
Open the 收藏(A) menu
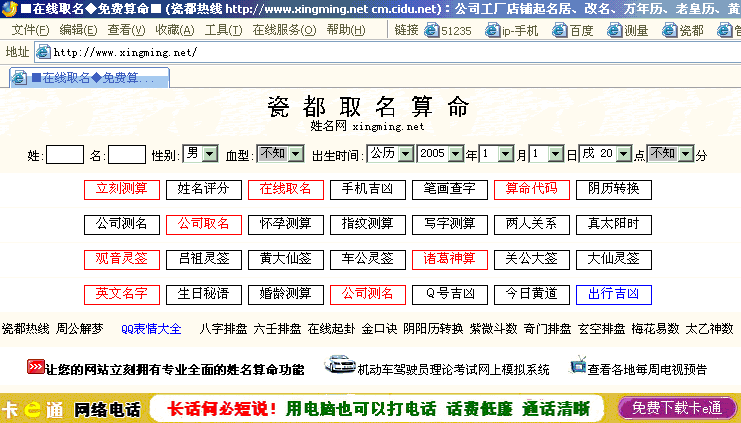tap(175, 30)
